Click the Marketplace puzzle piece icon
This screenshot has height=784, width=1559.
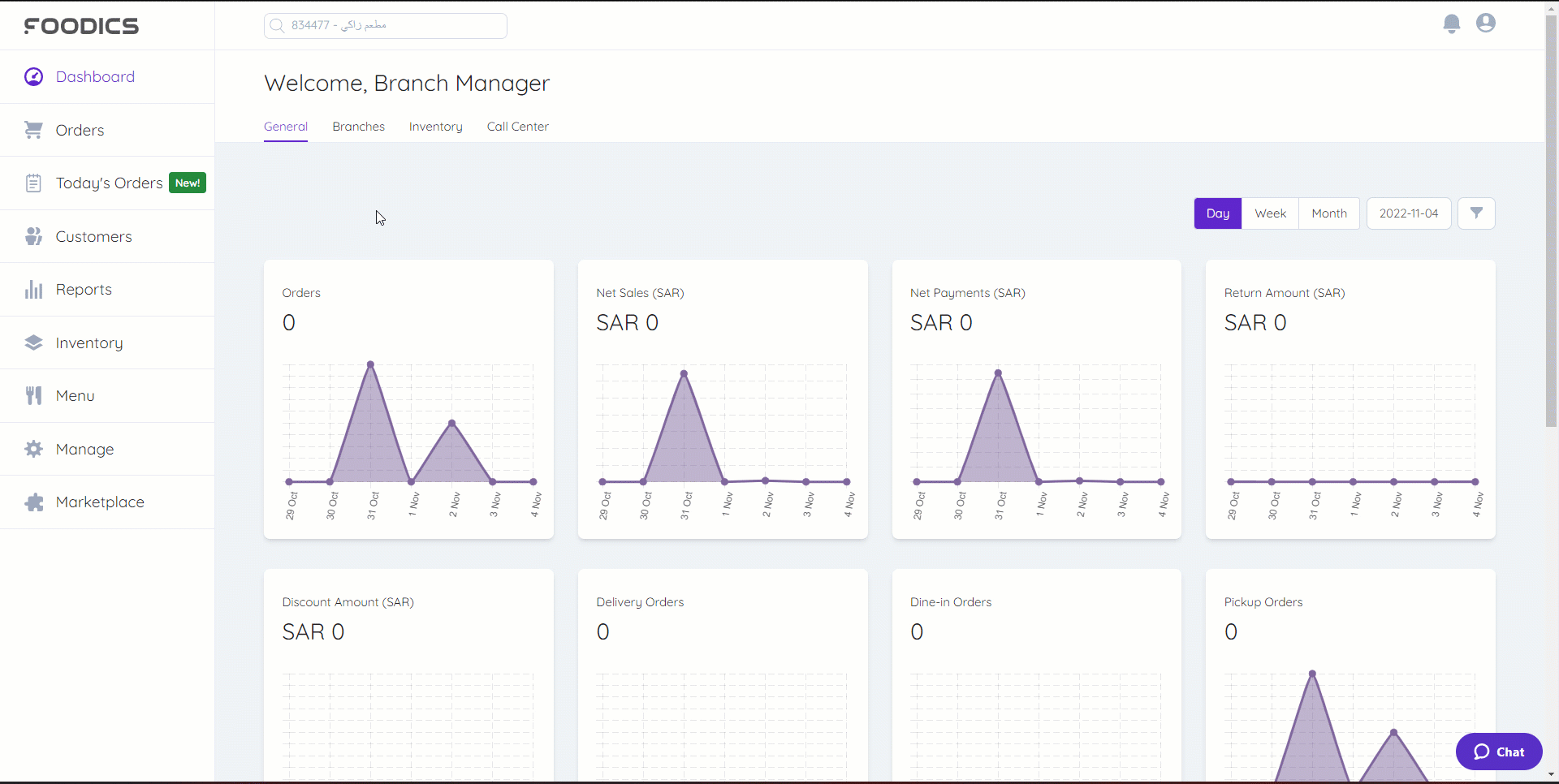pyautogui.click(x=33, y=502)
